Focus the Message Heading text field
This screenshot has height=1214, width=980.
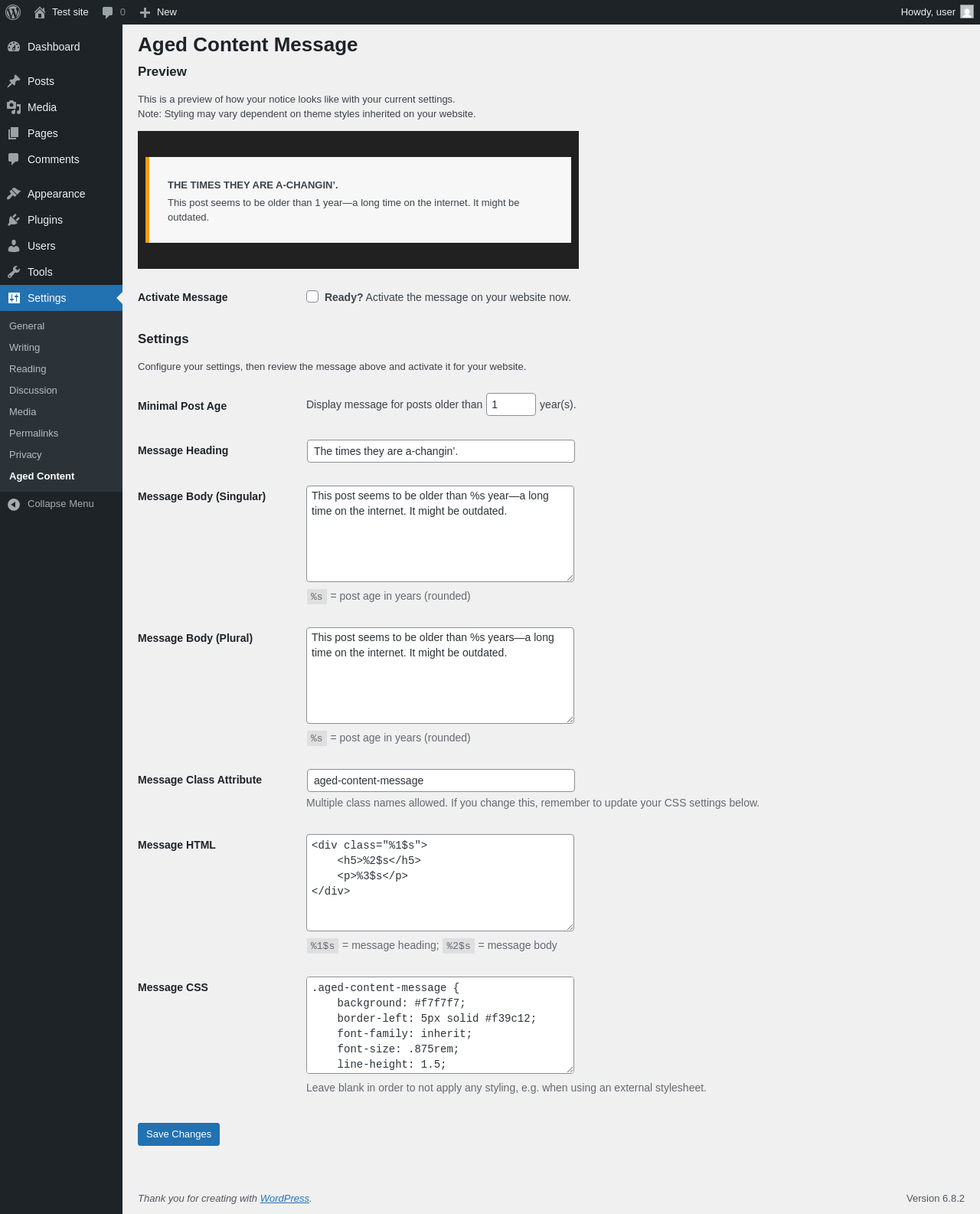441,451
